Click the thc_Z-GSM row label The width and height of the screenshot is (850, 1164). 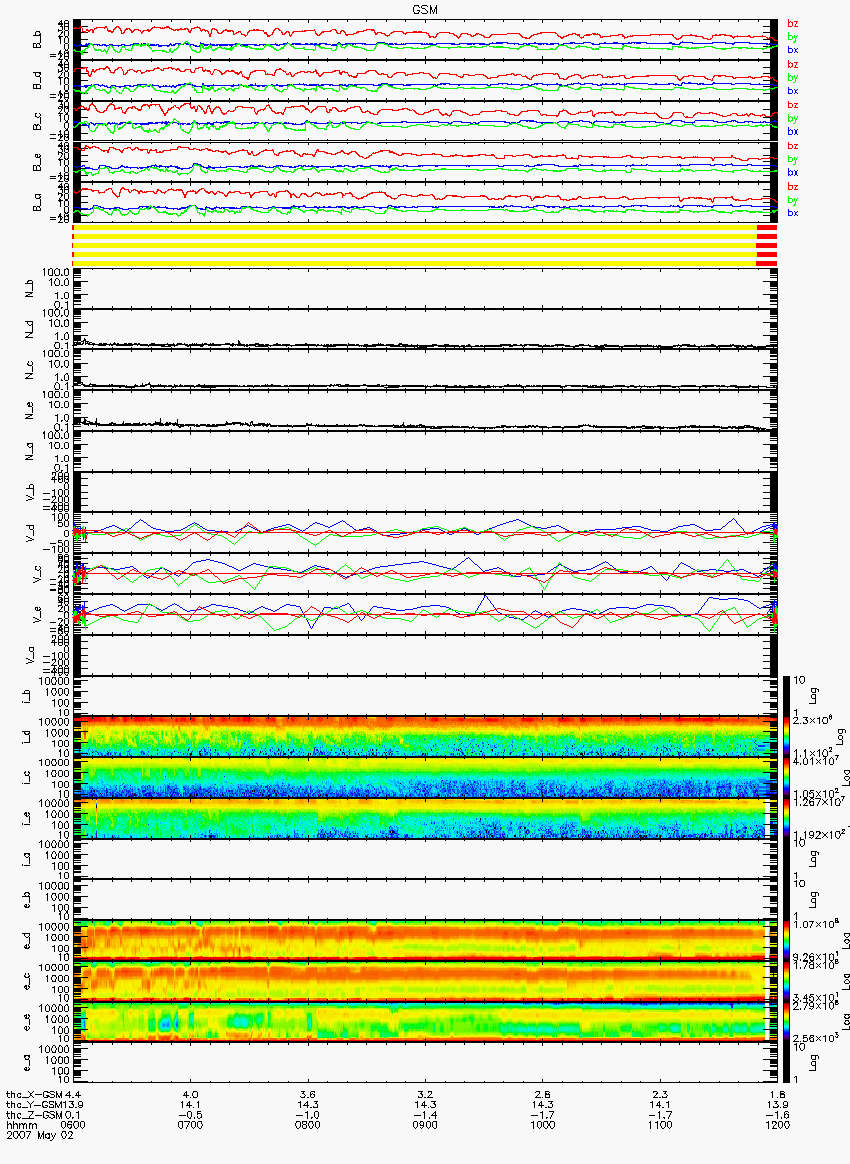[34, 1115]
